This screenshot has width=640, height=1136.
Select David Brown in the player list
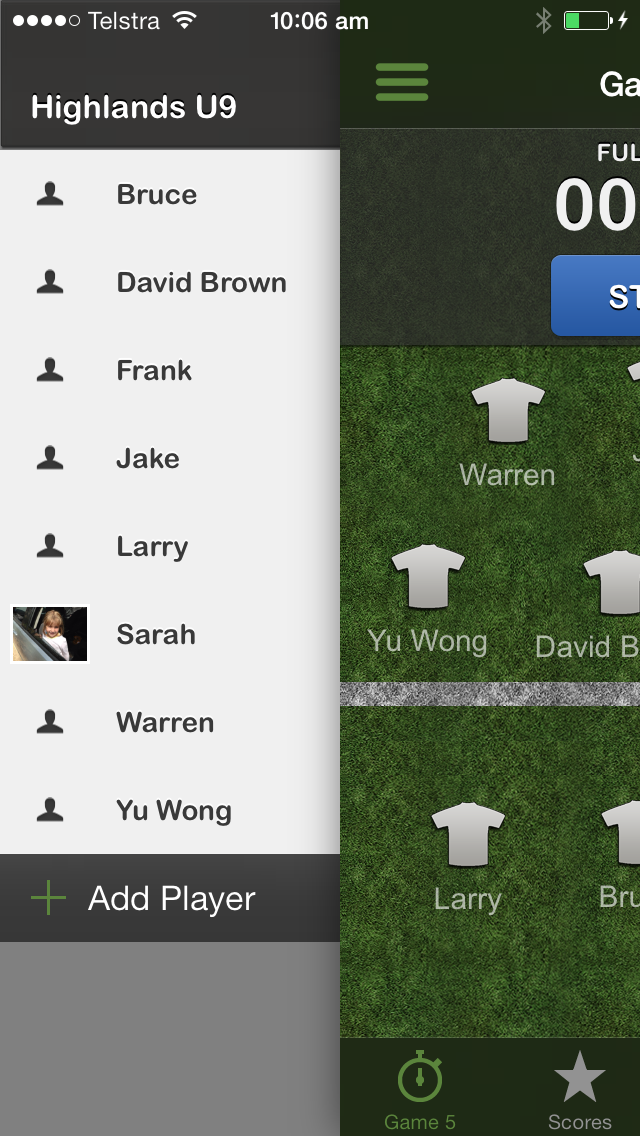coord(170,283)
